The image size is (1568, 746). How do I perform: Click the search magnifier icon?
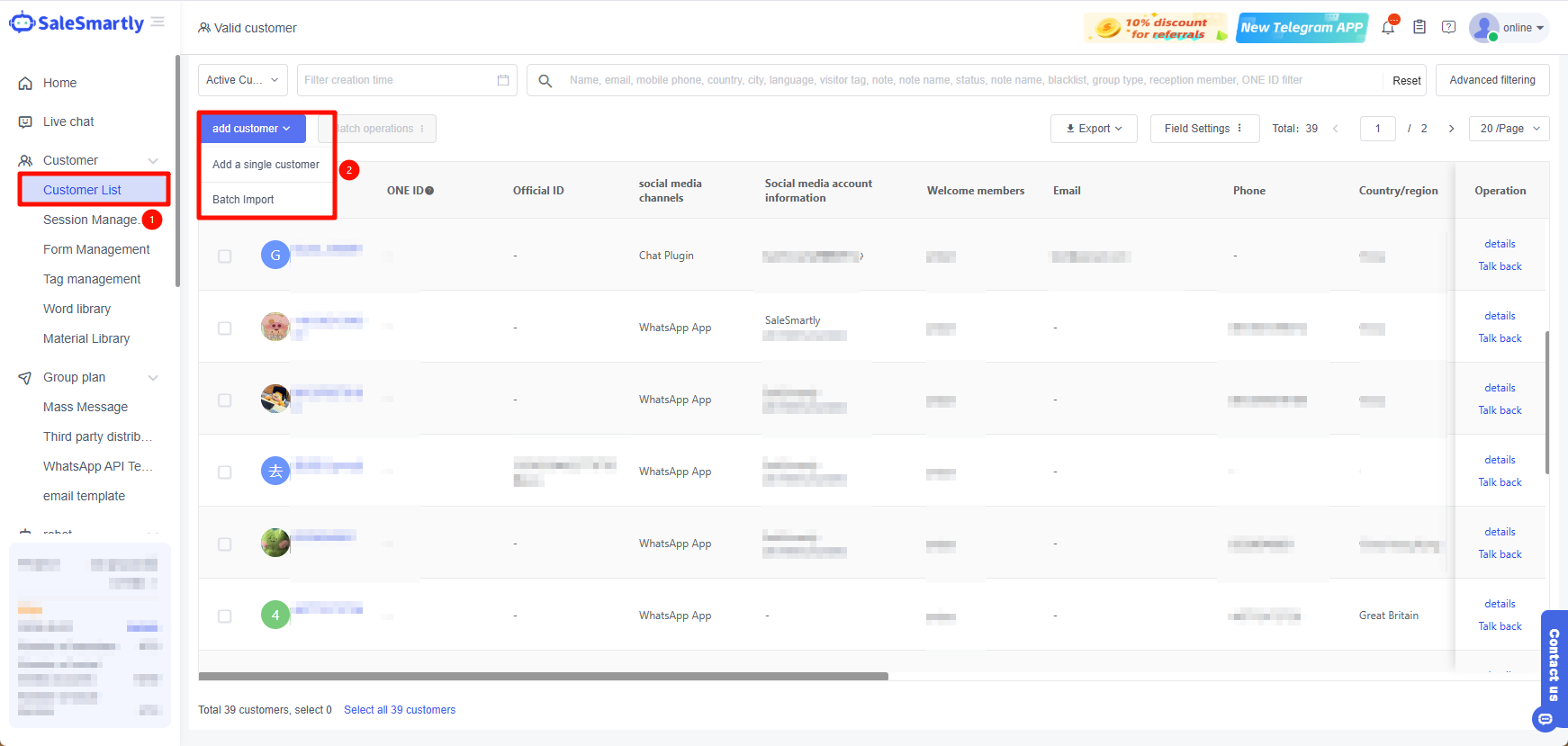tap(545, 81)
